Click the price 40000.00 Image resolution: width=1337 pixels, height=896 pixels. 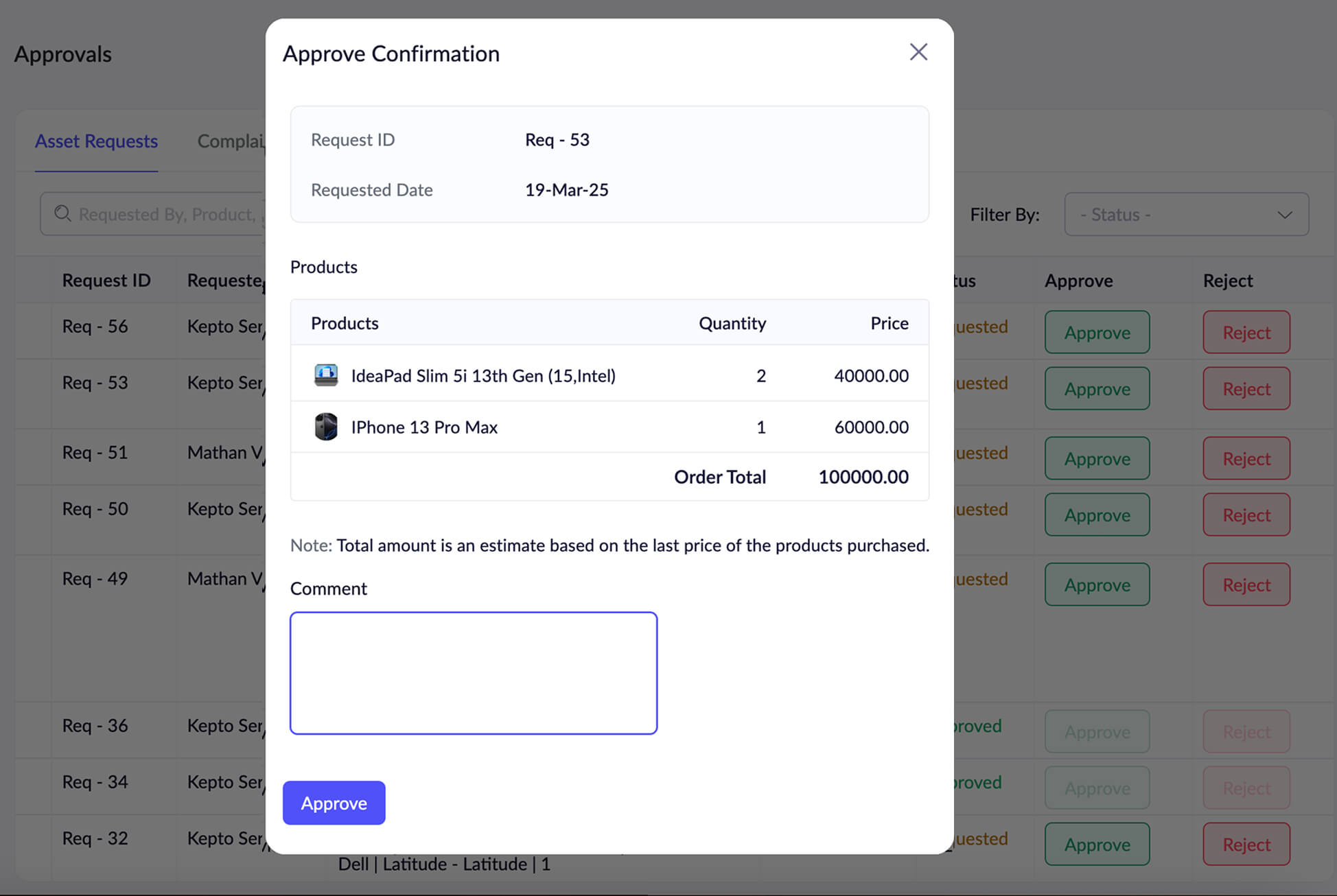[x=871, y=375]
